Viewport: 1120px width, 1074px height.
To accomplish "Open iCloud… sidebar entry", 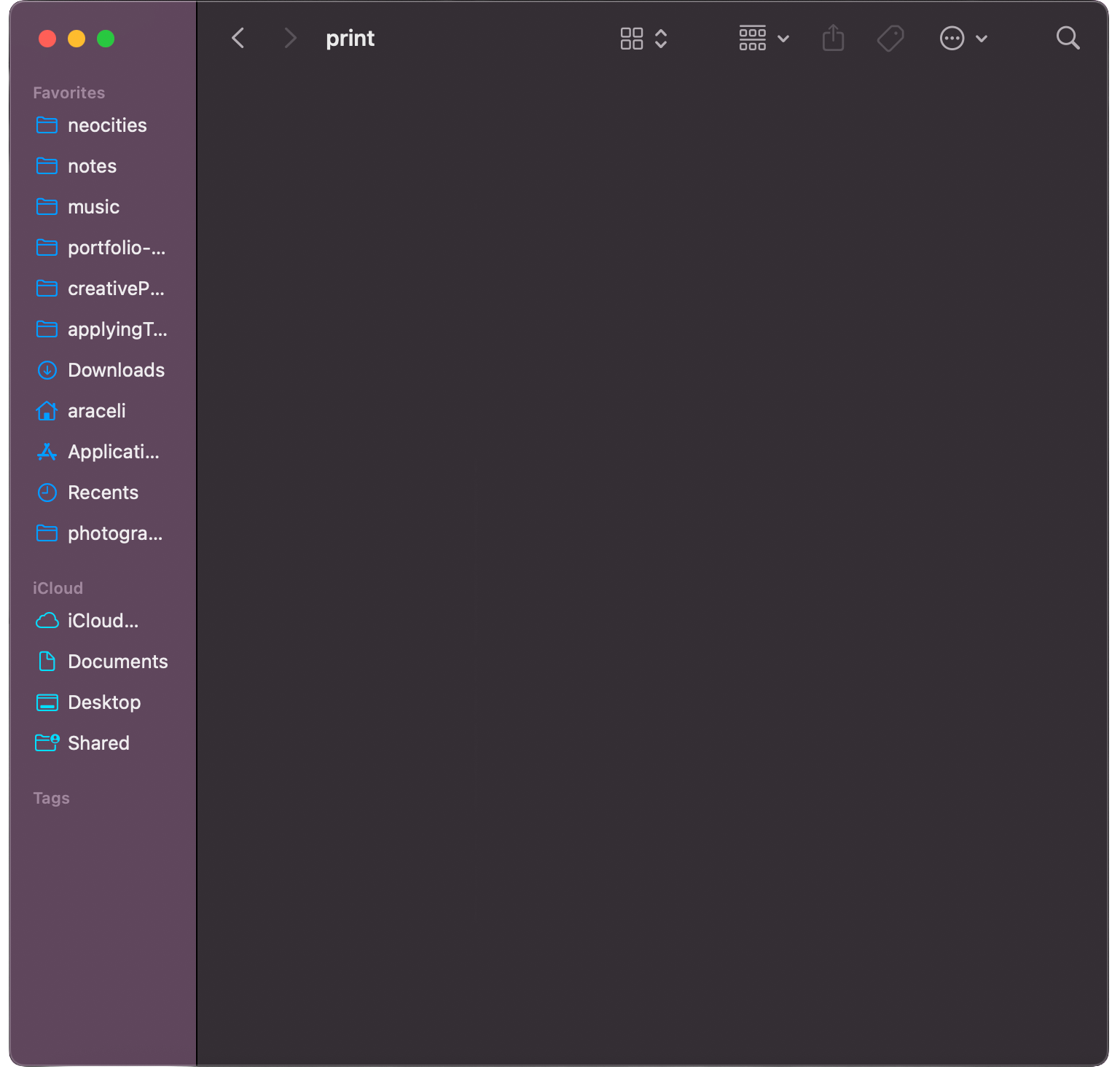I will (x=103, y=621).
